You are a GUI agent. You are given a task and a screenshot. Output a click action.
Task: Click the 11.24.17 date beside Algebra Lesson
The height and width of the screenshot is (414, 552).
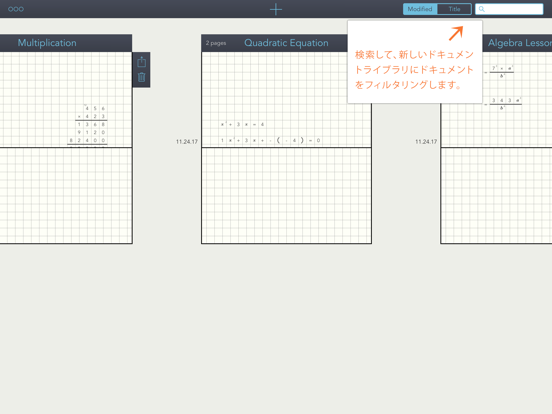tap(426, 142)
